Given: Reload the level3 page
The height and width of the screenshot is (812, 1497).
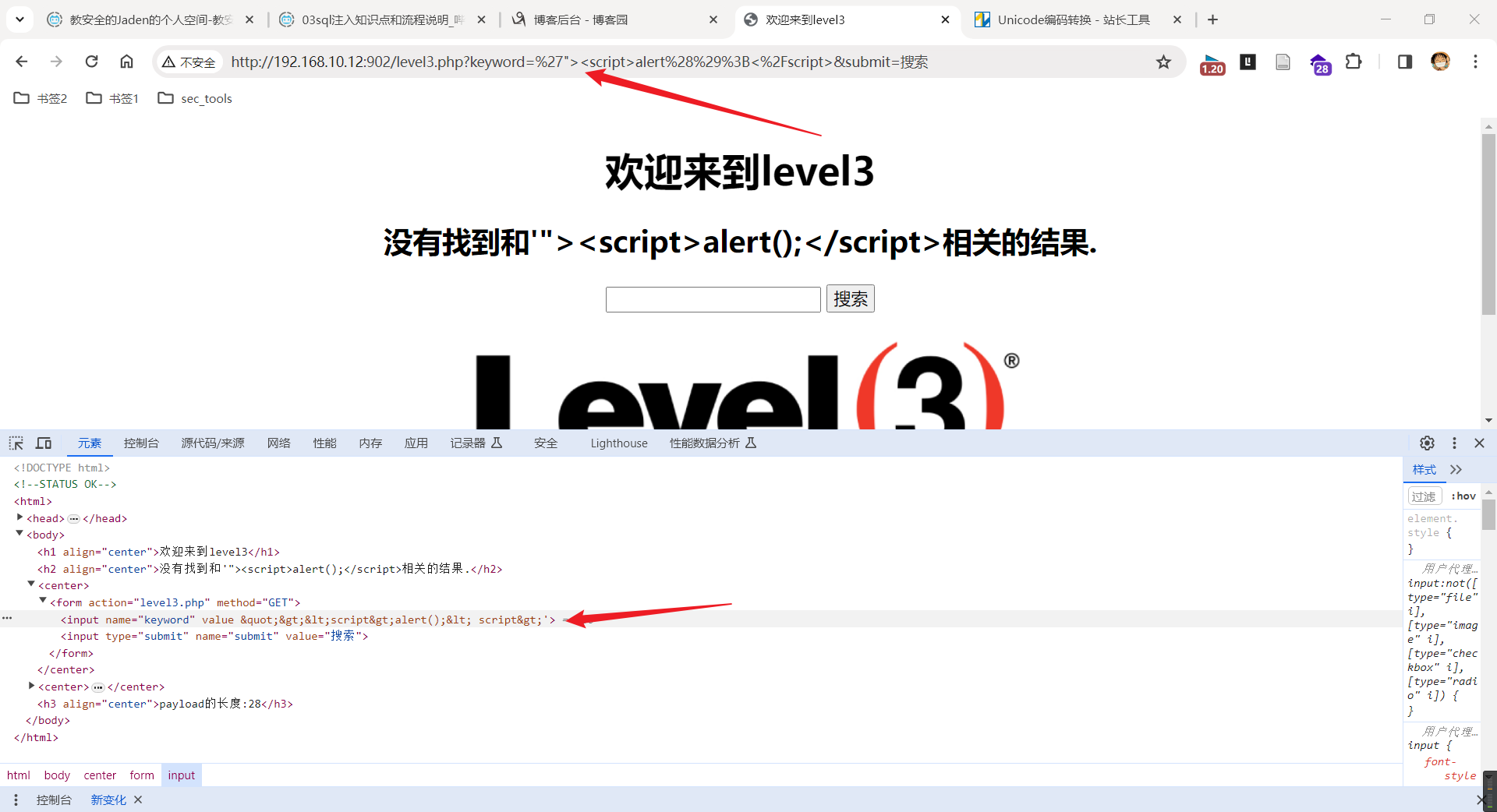Looking at the screenshot, I should click(91, 62).
